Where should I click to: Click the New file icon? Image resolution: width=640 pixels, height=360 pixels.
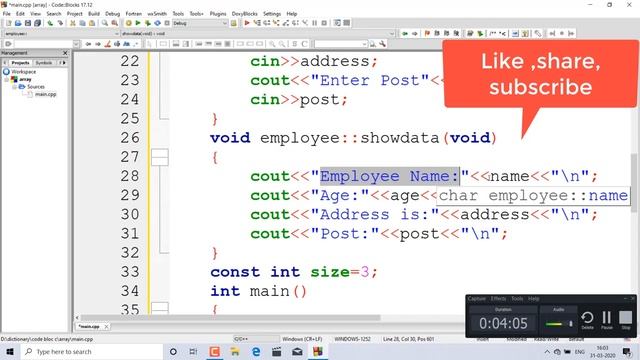9,23
